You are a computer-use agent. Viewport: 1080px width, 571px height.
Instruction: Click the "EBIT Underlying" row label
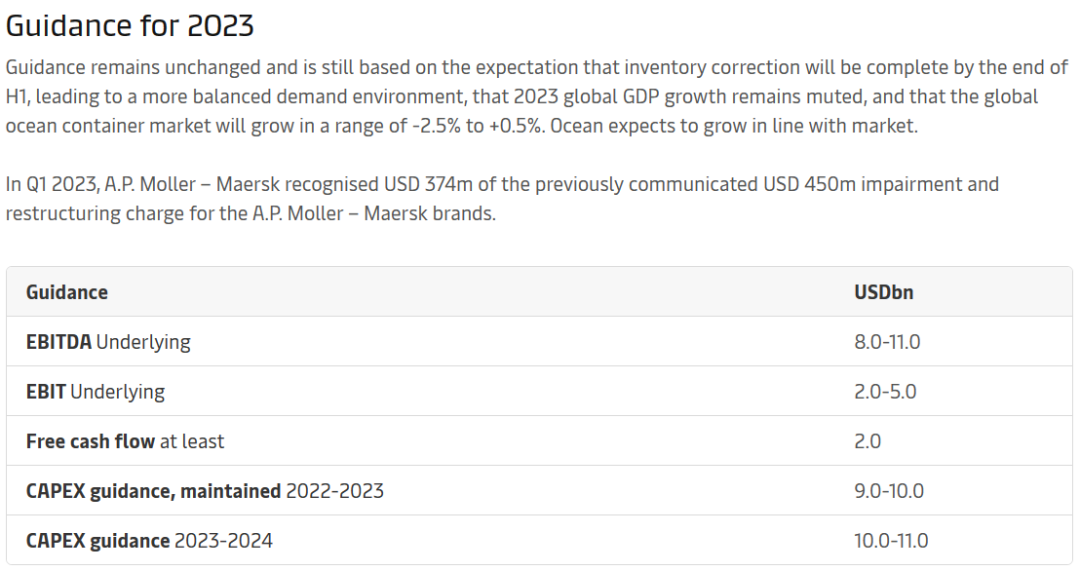coord(95,392)
